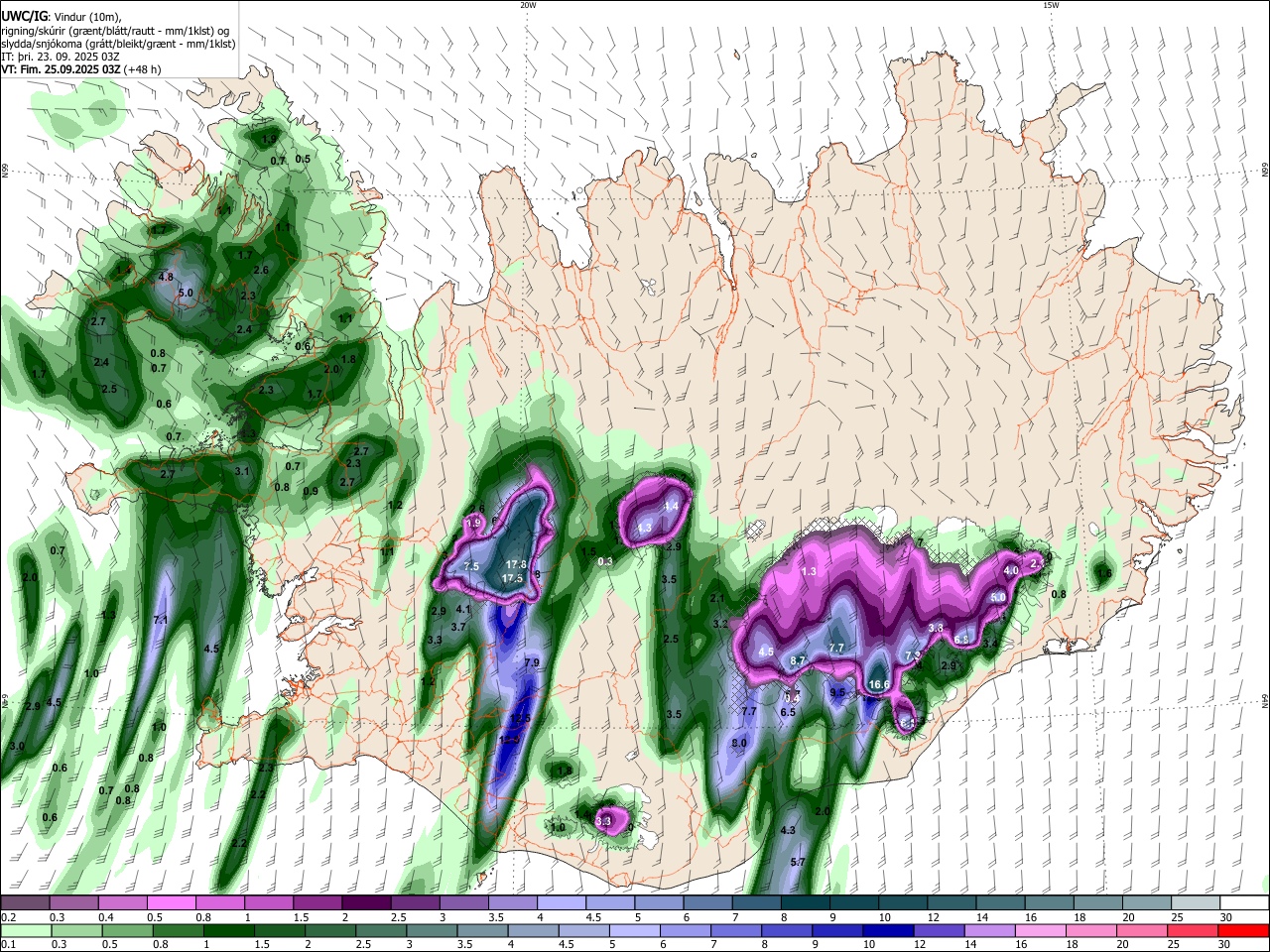Click the 4.0 value in the eastern snow area
This screenshot has height=952, width=1270.
coord(1011,571)
